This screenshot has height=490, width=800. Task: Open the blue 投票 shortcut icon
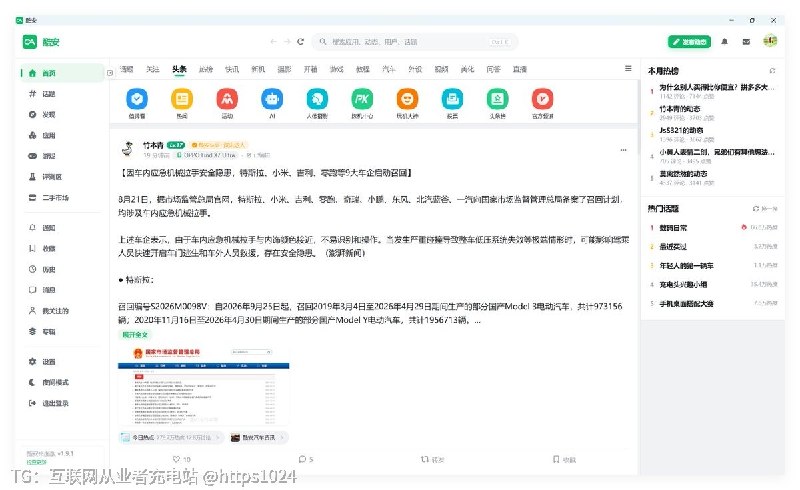(452, 99)
